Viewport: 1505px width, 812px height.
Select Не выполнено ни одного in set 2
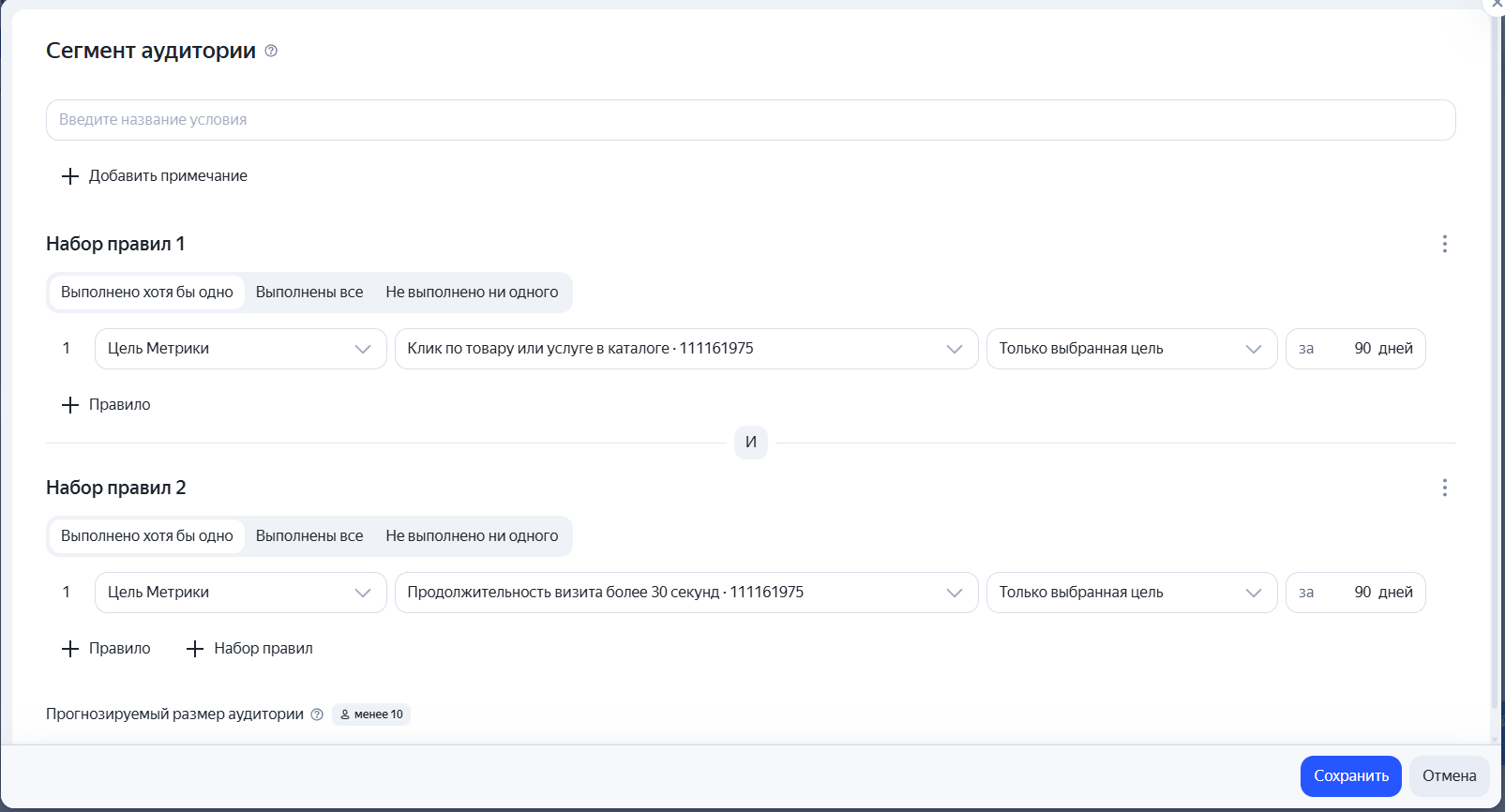[x=472, y=536]
